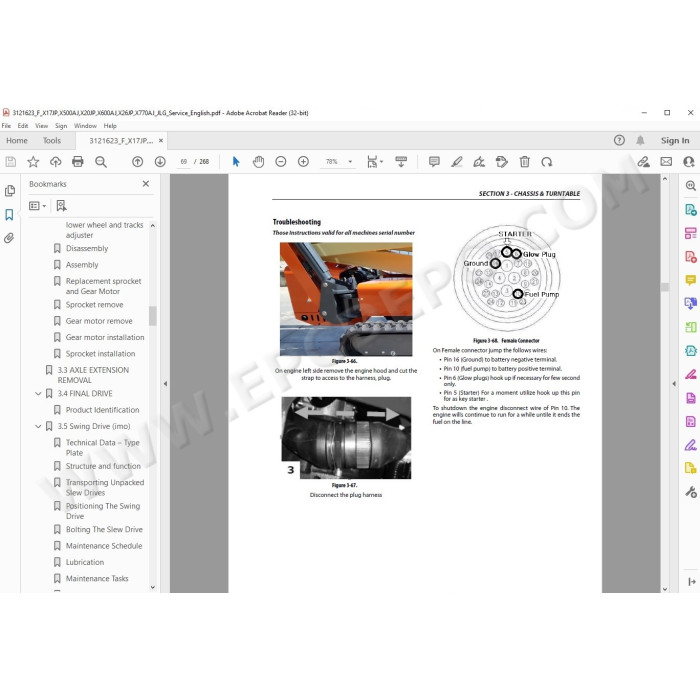Image resolution: width=700 pixels, height=700 pixels.
Task: Switch to the Home tab
Action: coord(17,141)
